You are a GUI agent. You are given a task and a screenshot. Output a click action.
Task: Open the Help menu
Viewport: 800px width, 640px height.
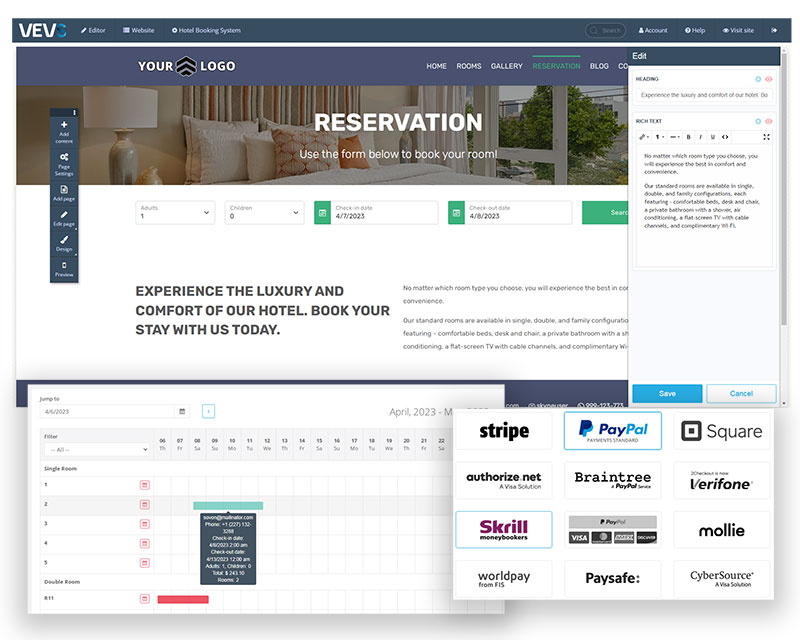coord(695,31)
